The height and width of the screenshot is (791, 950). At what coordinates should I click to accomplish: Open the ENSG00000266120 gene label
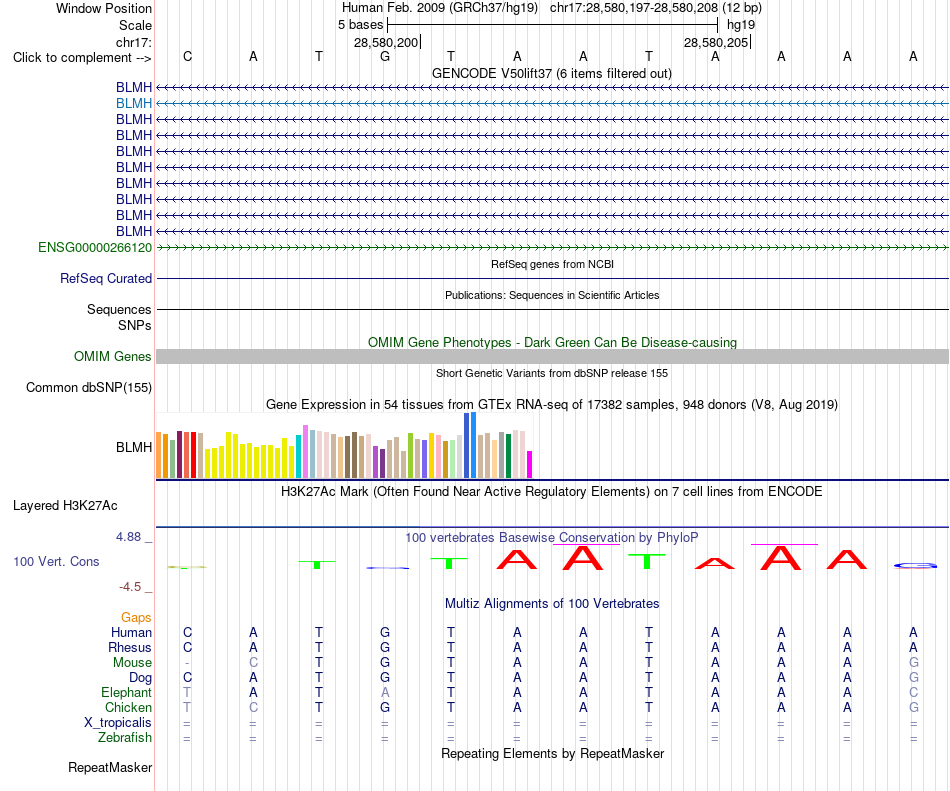pyautogui.click(x=95, y=247)
